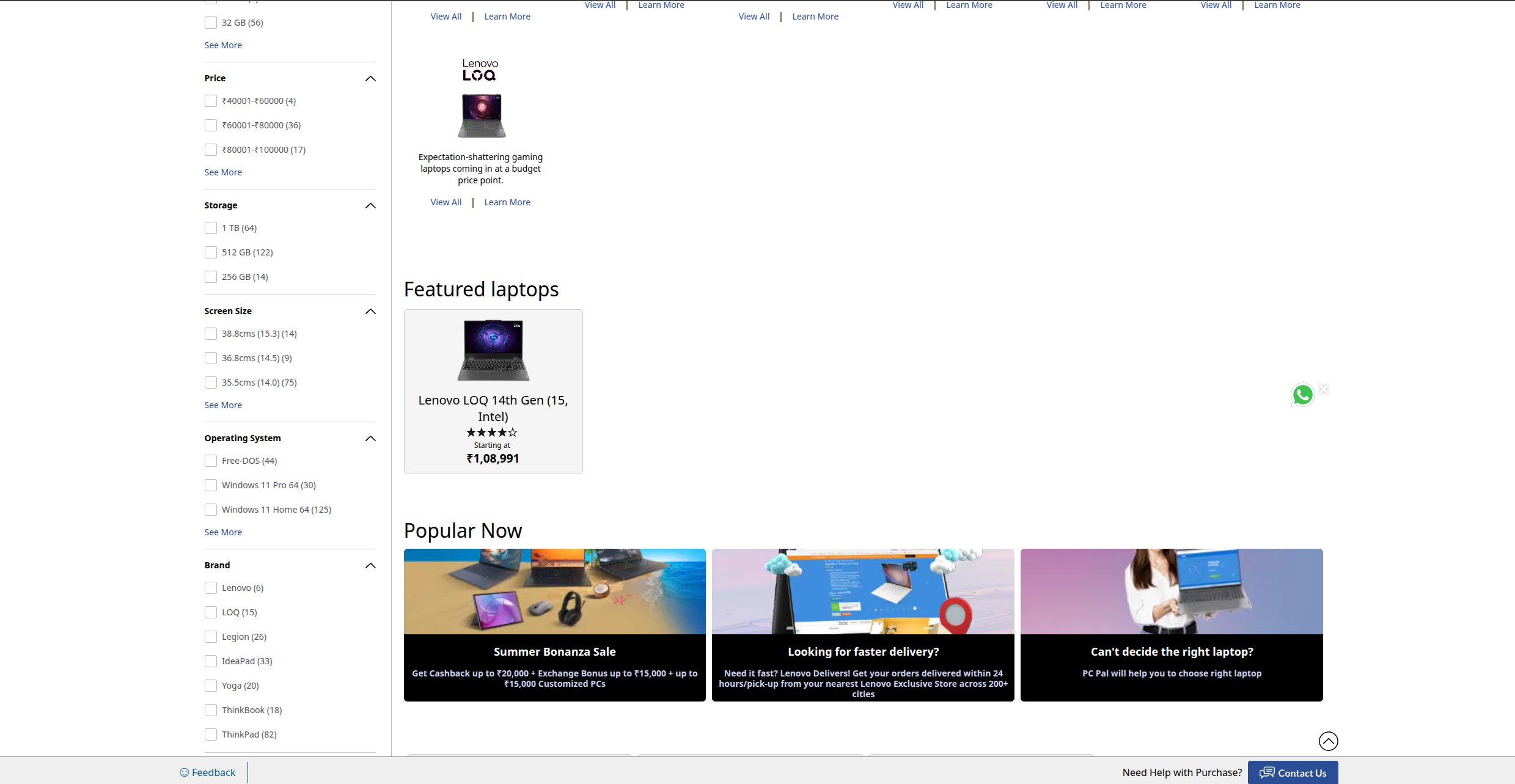
Task: Open the Lenovo LOQ laptop category image
Action: [482, 115]
